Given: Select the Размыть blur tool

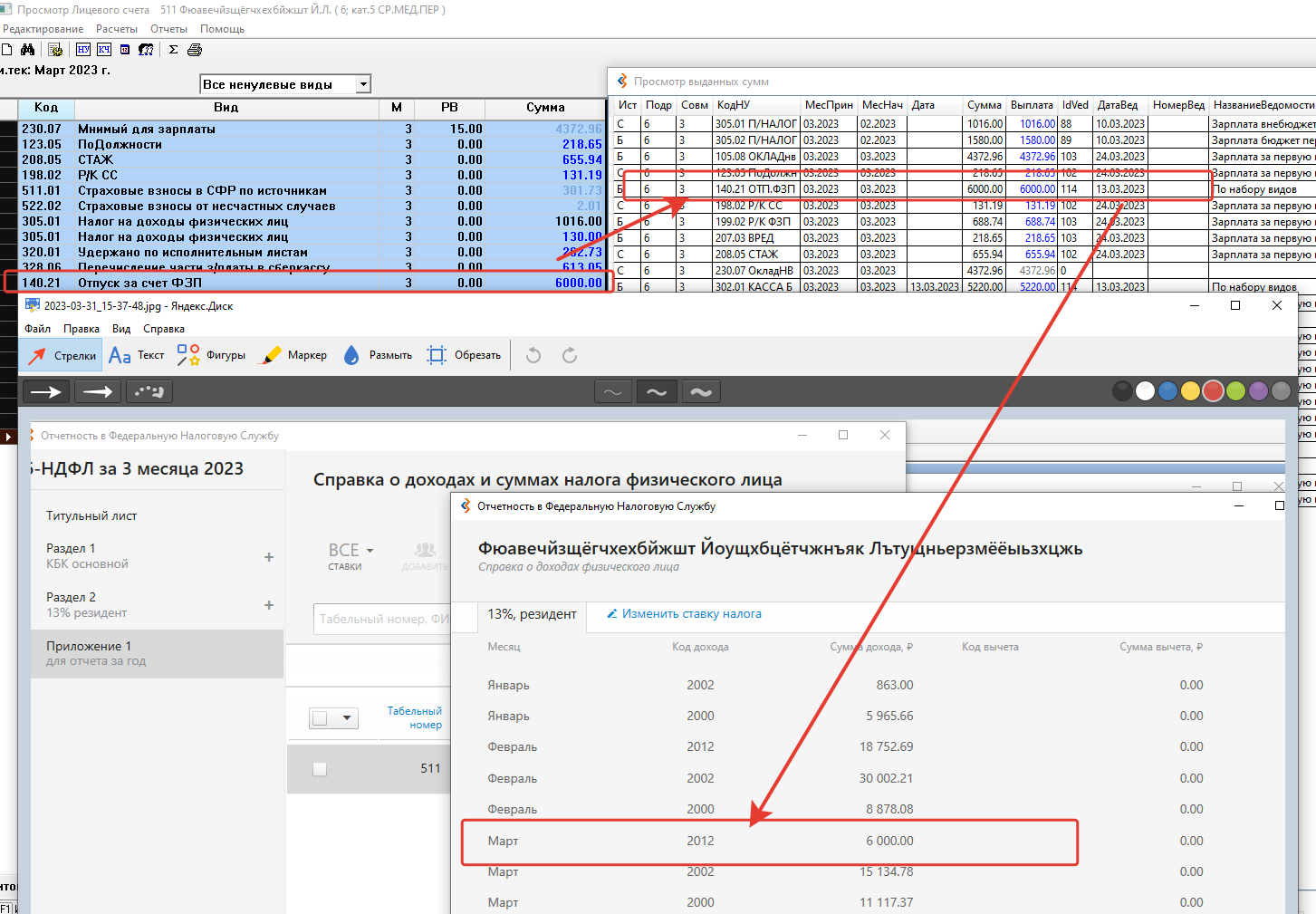Looking at the screenshot, I should [378, 355].
